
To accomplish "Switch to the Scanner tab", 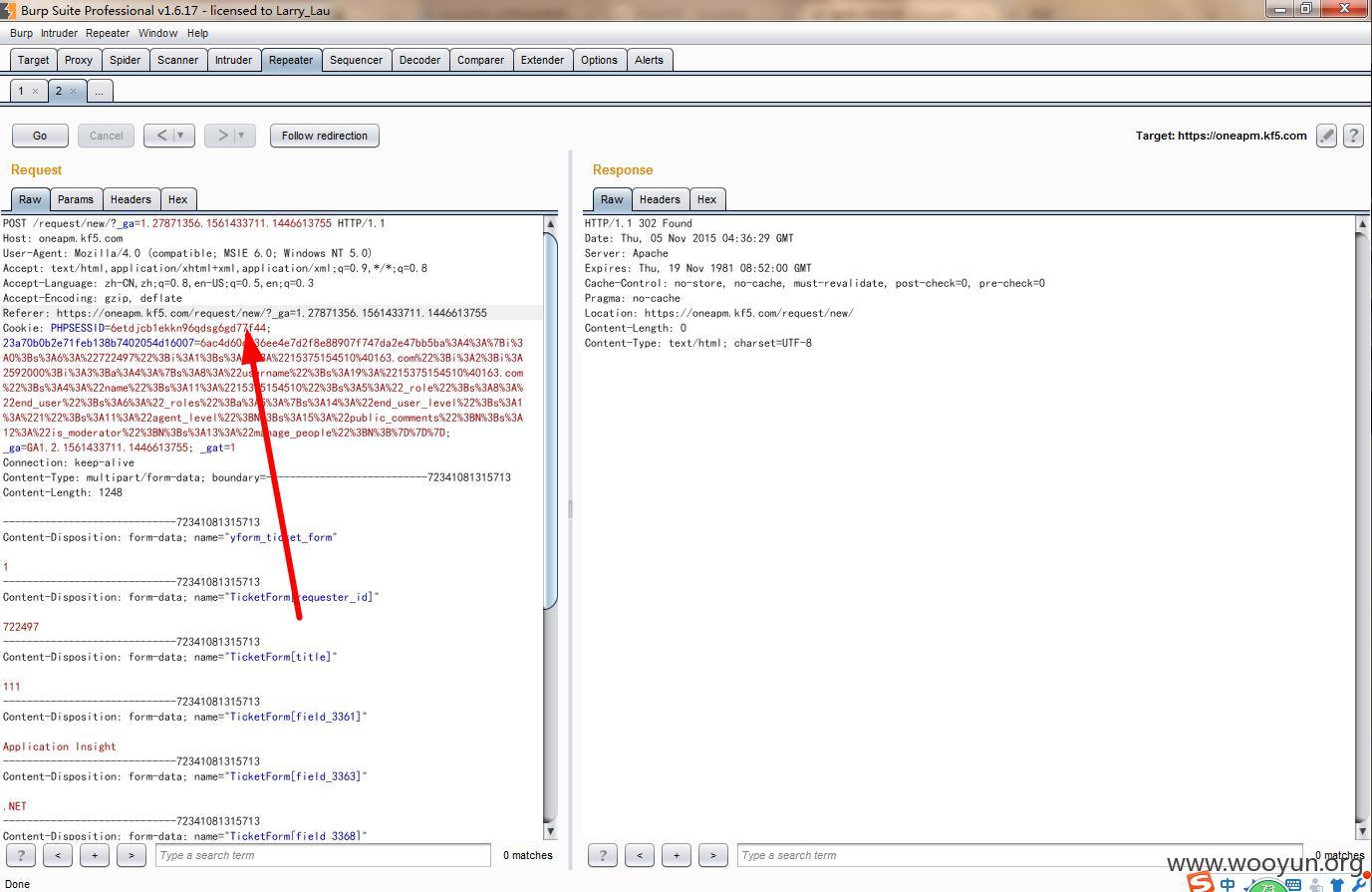I will coord(177,60).
